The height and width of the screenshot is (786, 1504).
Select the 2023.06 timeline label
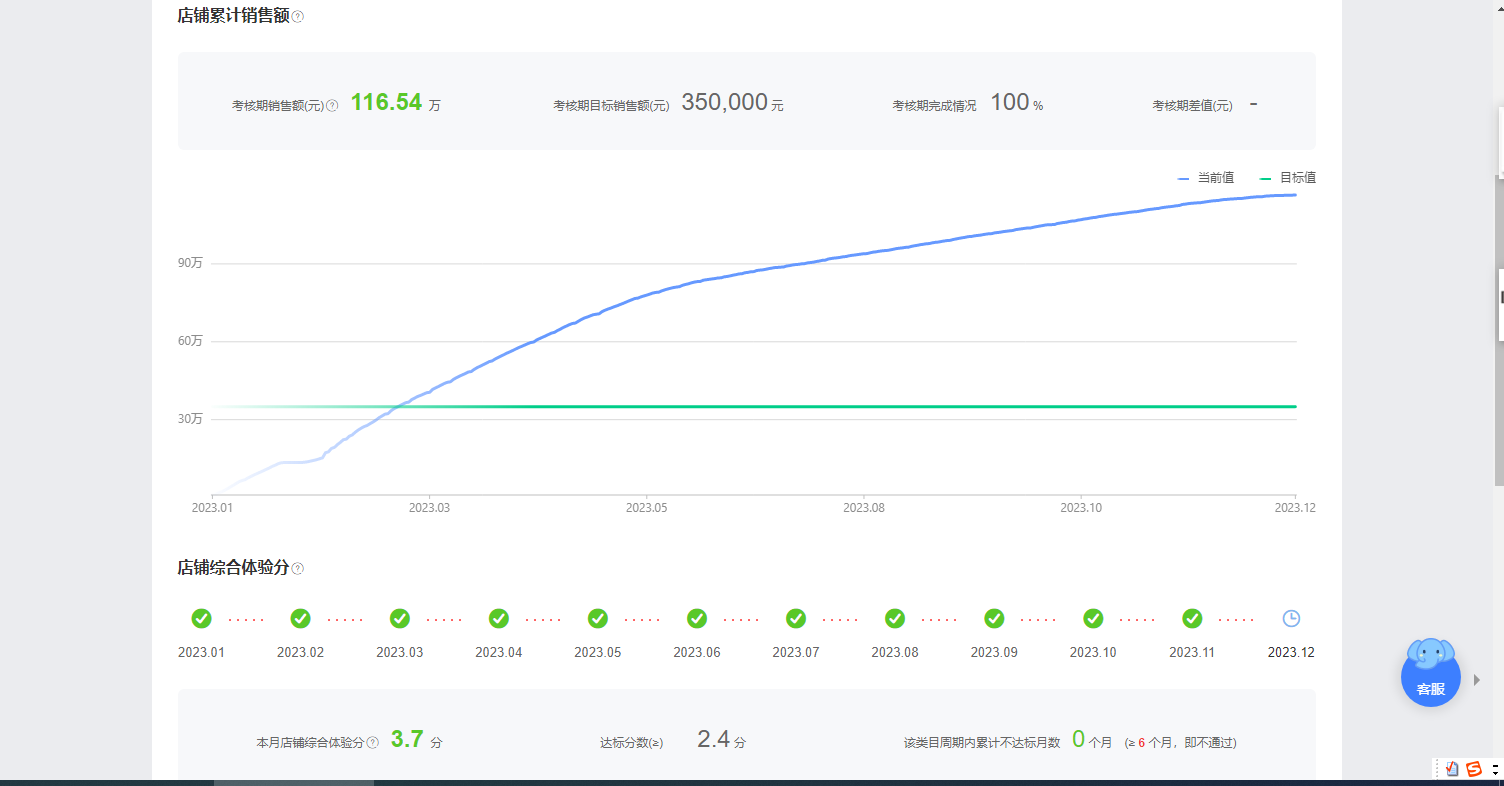tap(697, 653)
